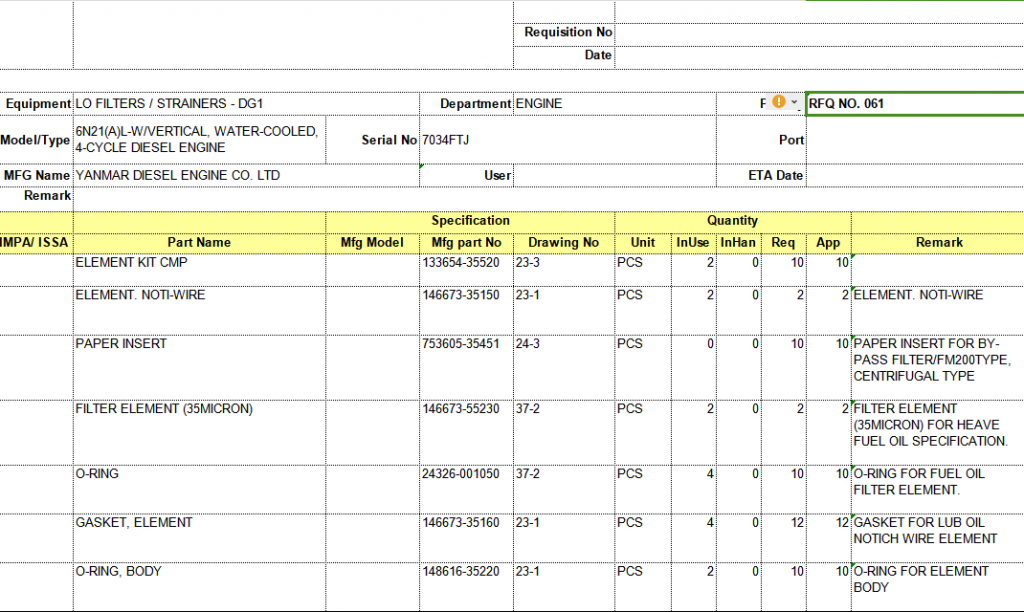Viewport: 1024px width, 612px height.
Task: Click the yellow Specification header cell
Action: coord(470,221)
